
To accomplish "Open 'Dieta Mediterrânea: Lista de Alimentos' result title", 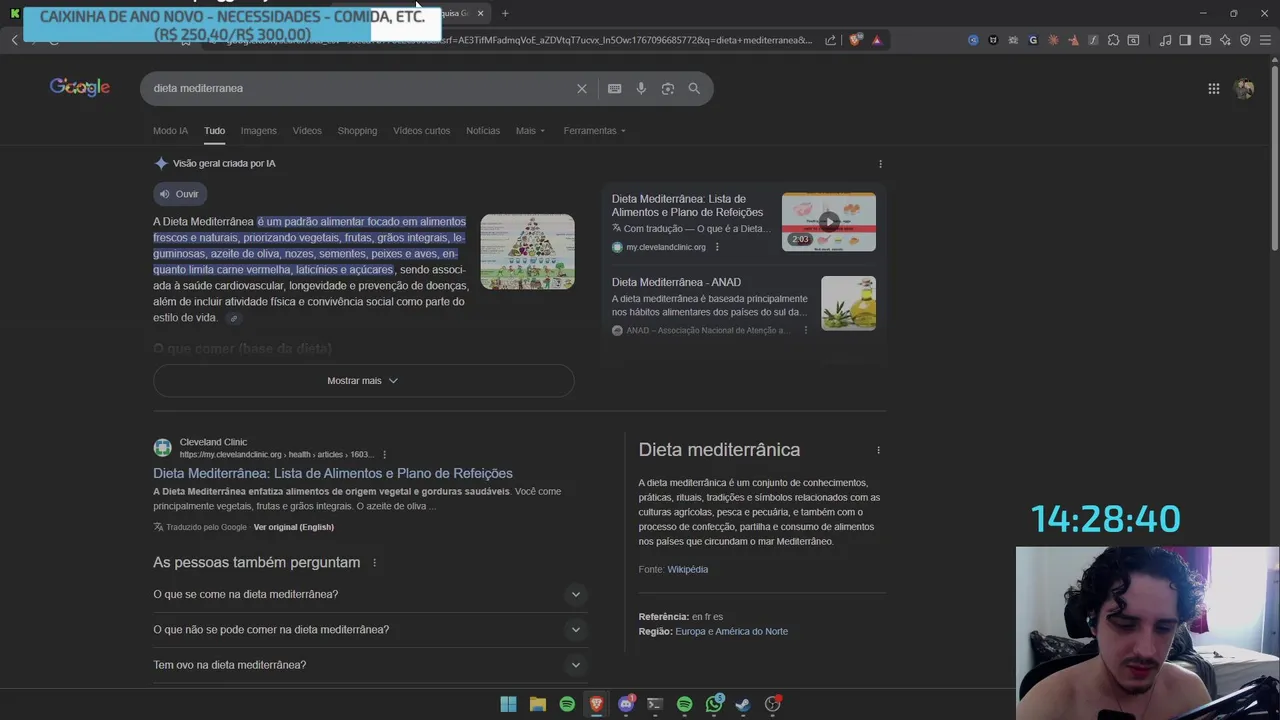I will tap(333, 474).
